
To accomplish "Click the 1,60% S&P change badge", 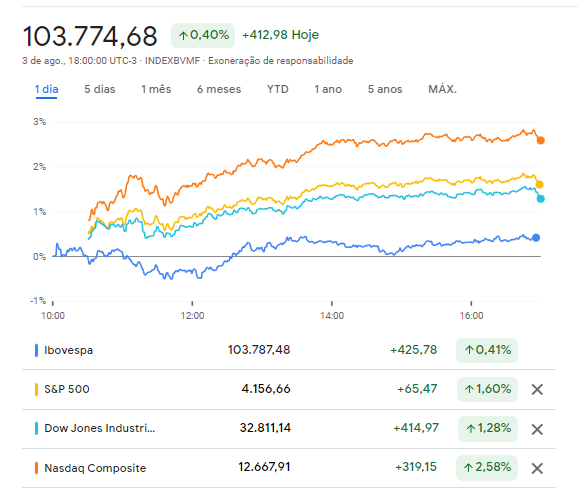I will pyautogui.click(x=487, y=389).
